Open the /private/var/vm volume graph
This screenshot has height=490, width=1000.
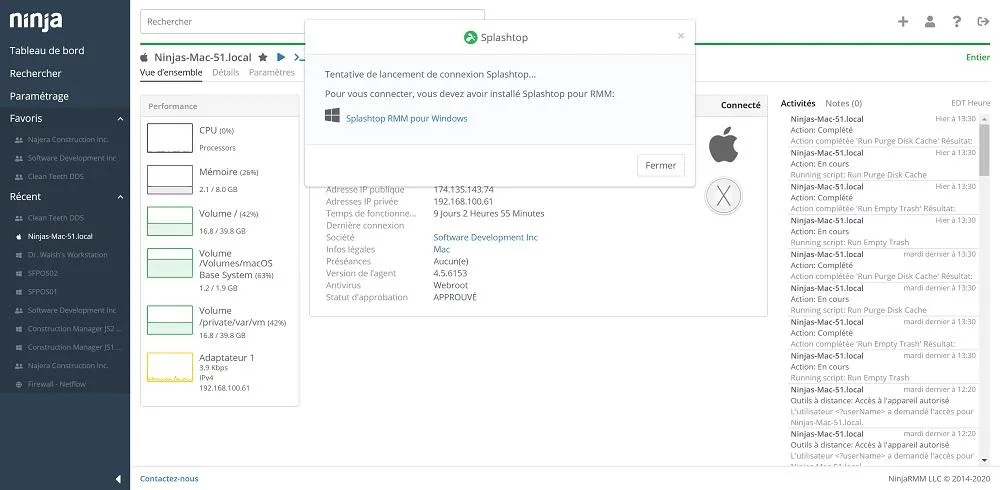(x=170, y=320)
